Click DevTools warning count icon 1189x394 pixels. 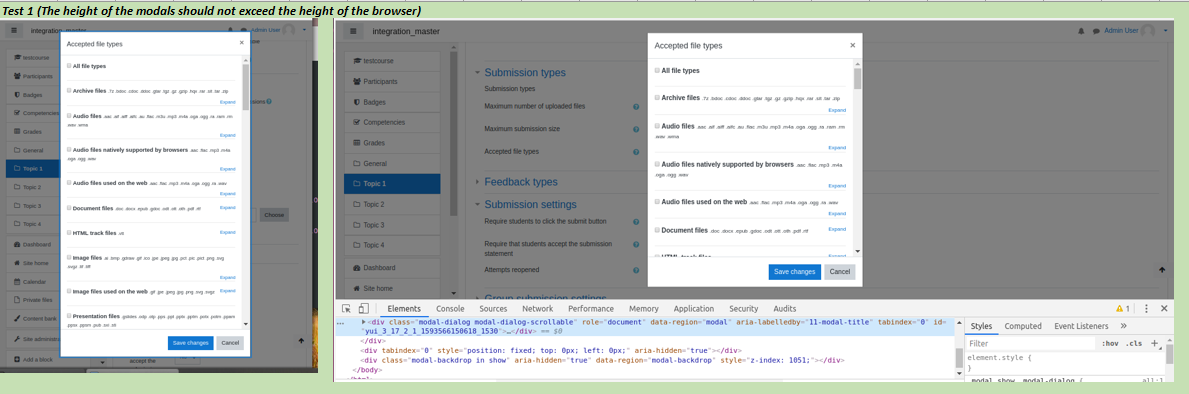(x=1123, y=308)
